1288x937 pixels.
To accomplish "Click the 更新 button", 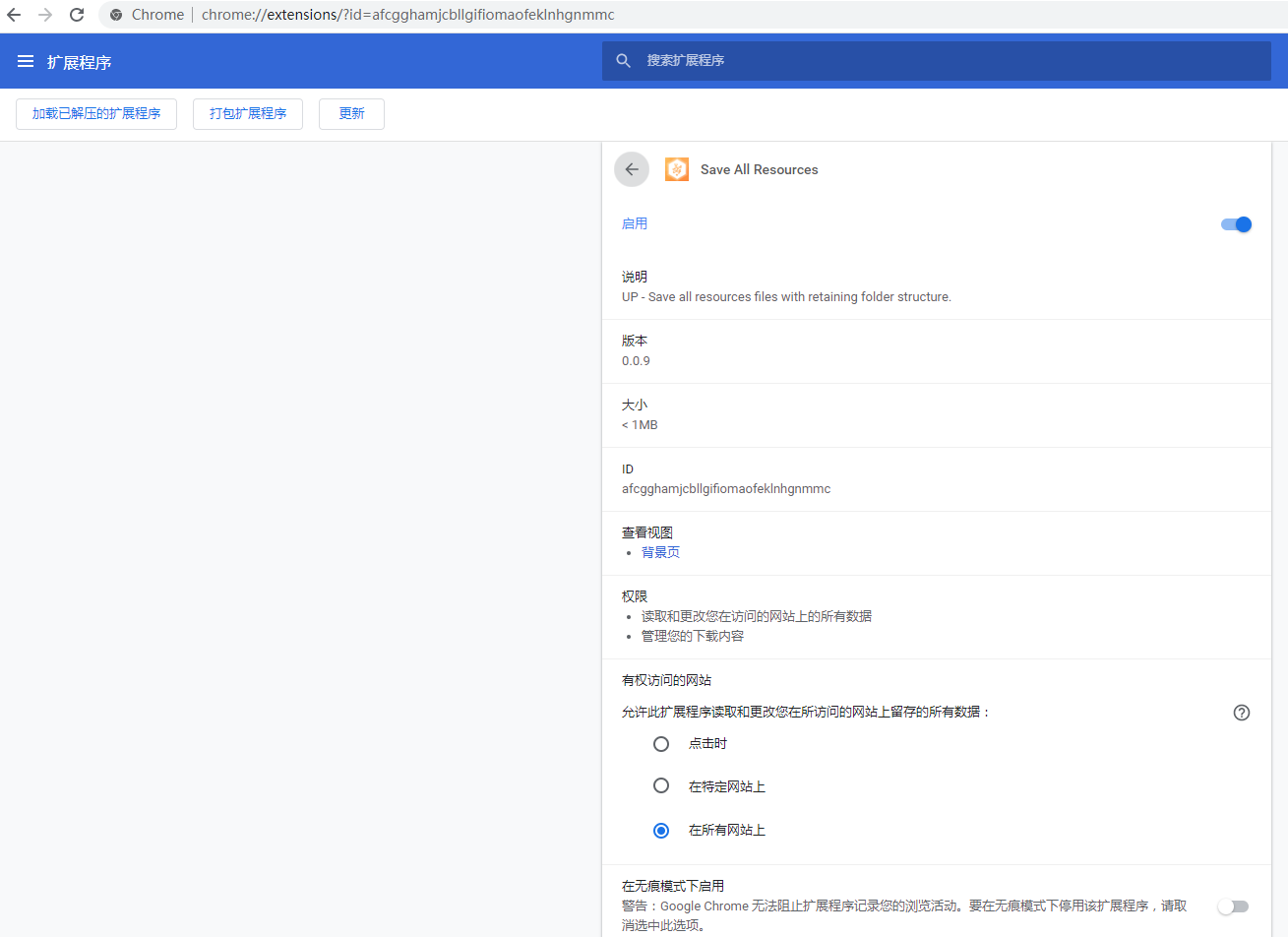I will (351, 114).
